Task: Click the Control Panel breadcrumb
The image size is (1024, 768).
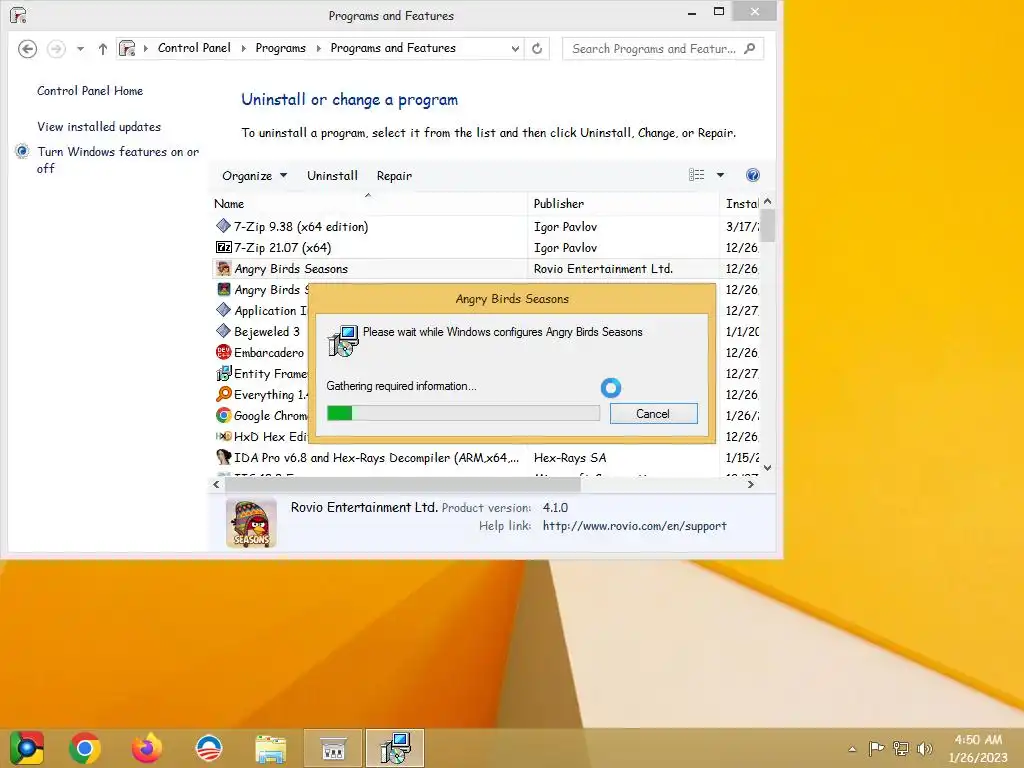Action: (x=194, y=48)
